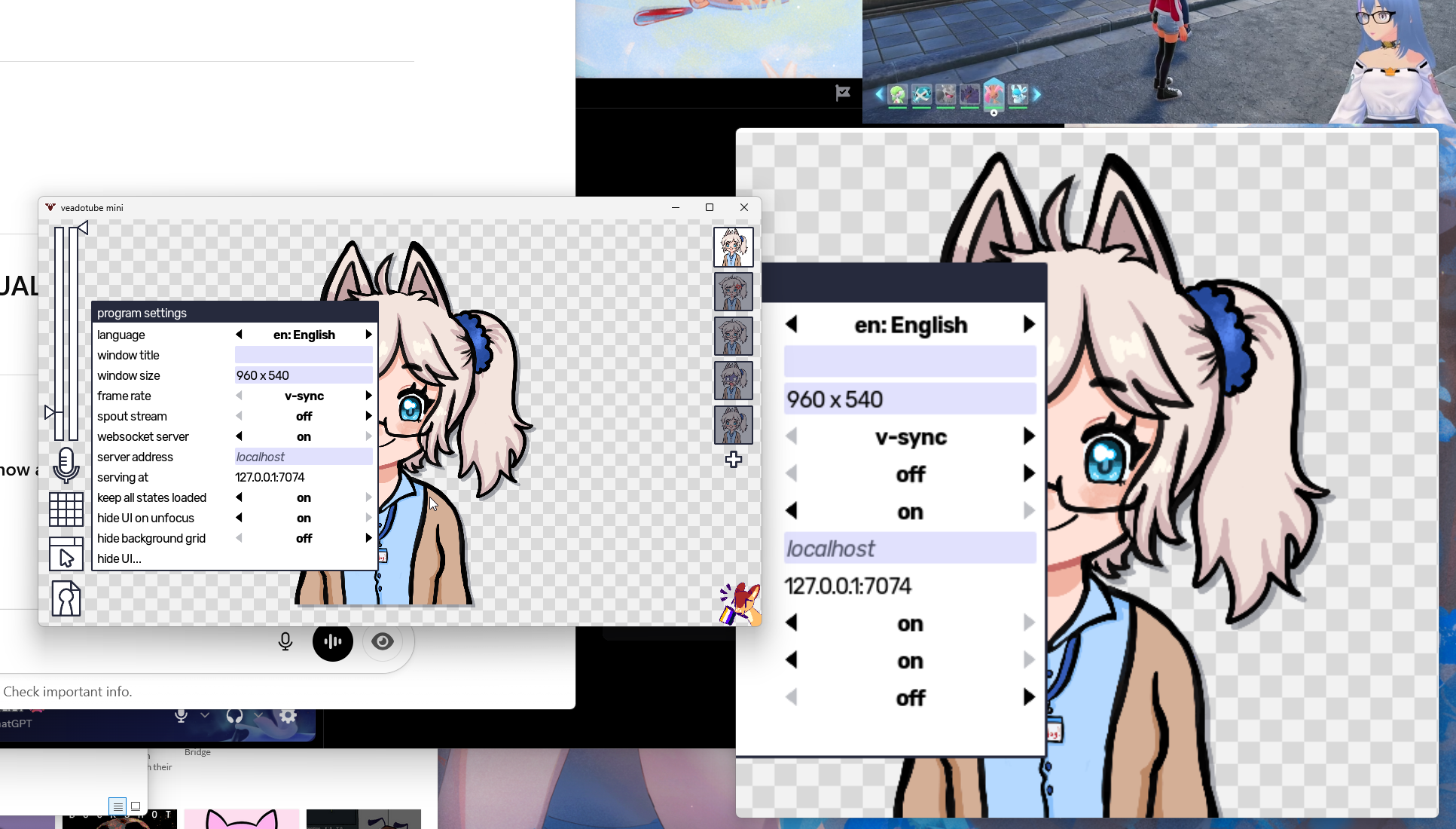Viewport: 1456px width, 829px height.
Task: Add new avatar state with plus icon
Action: [734, 460]
